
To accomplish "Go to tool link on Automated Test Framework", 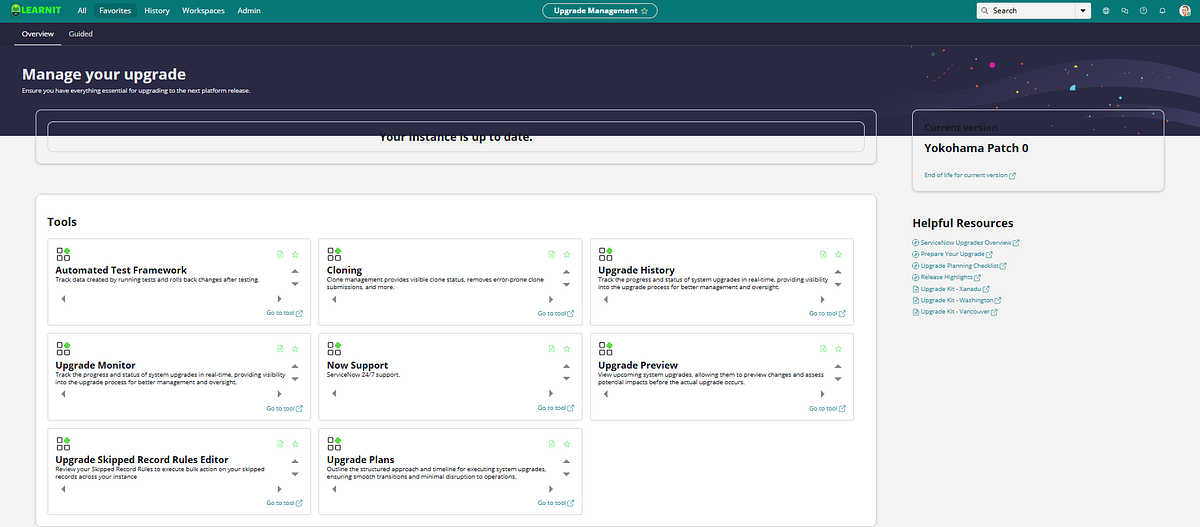I will 284,313.
